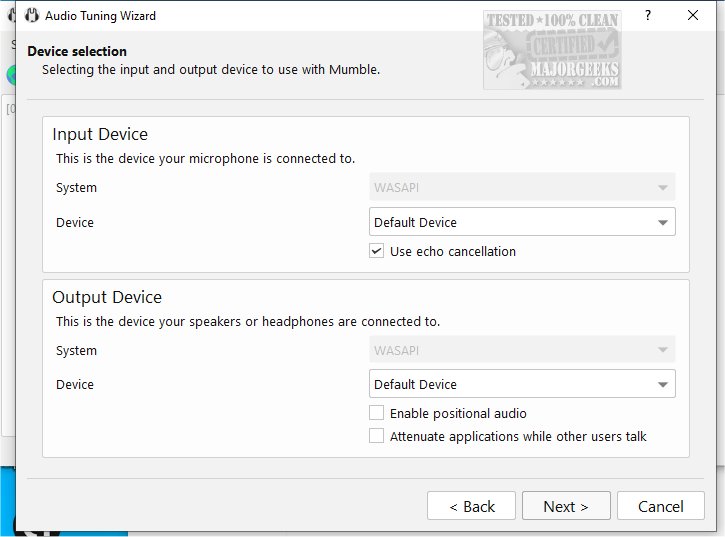The image size is (725, 537).
Task: Cancel the audio wizard
Action: click(x=660, y=506)
